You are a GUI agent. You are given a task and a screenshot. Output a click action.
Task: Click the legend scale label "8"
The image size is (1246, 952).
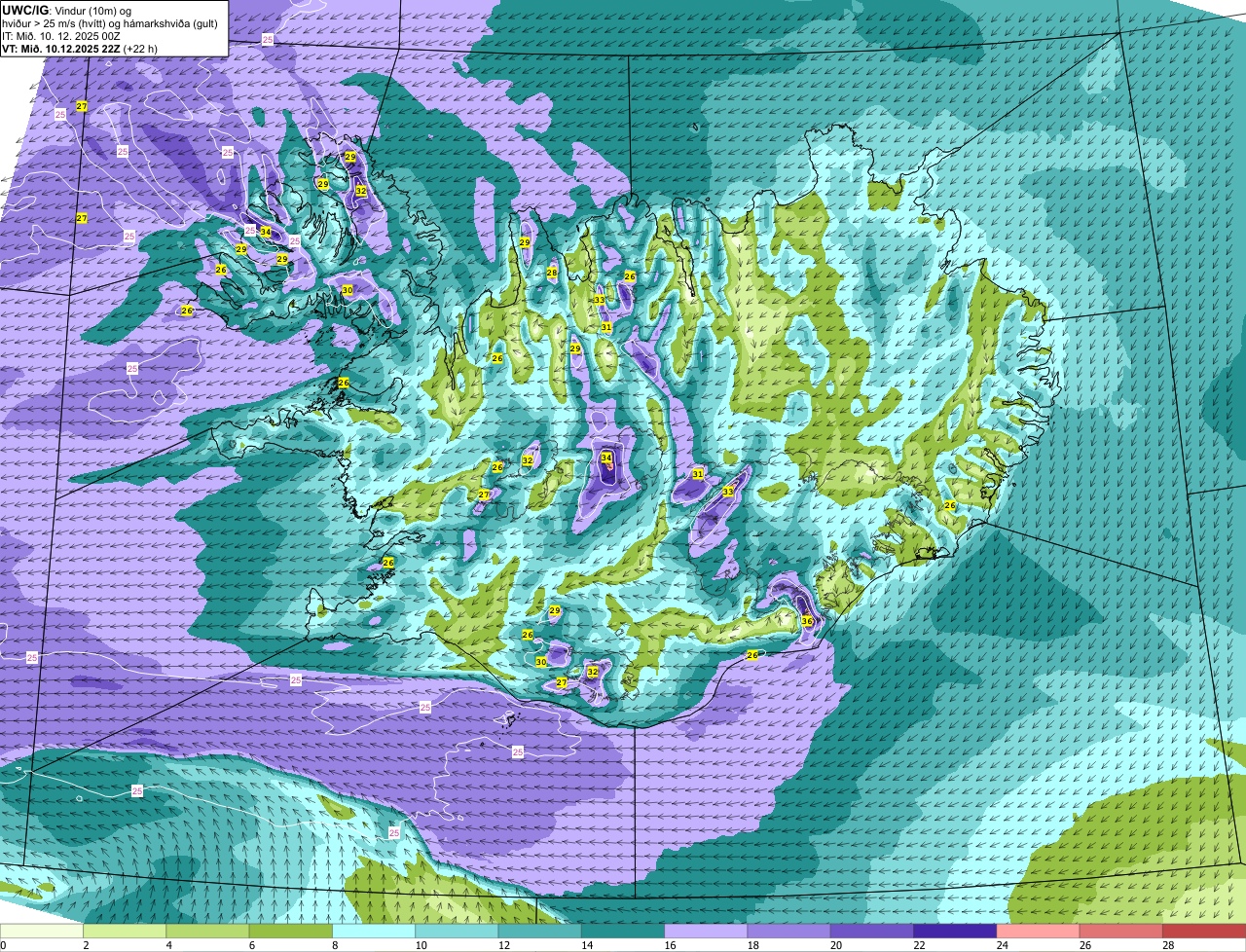pos(335,945)
